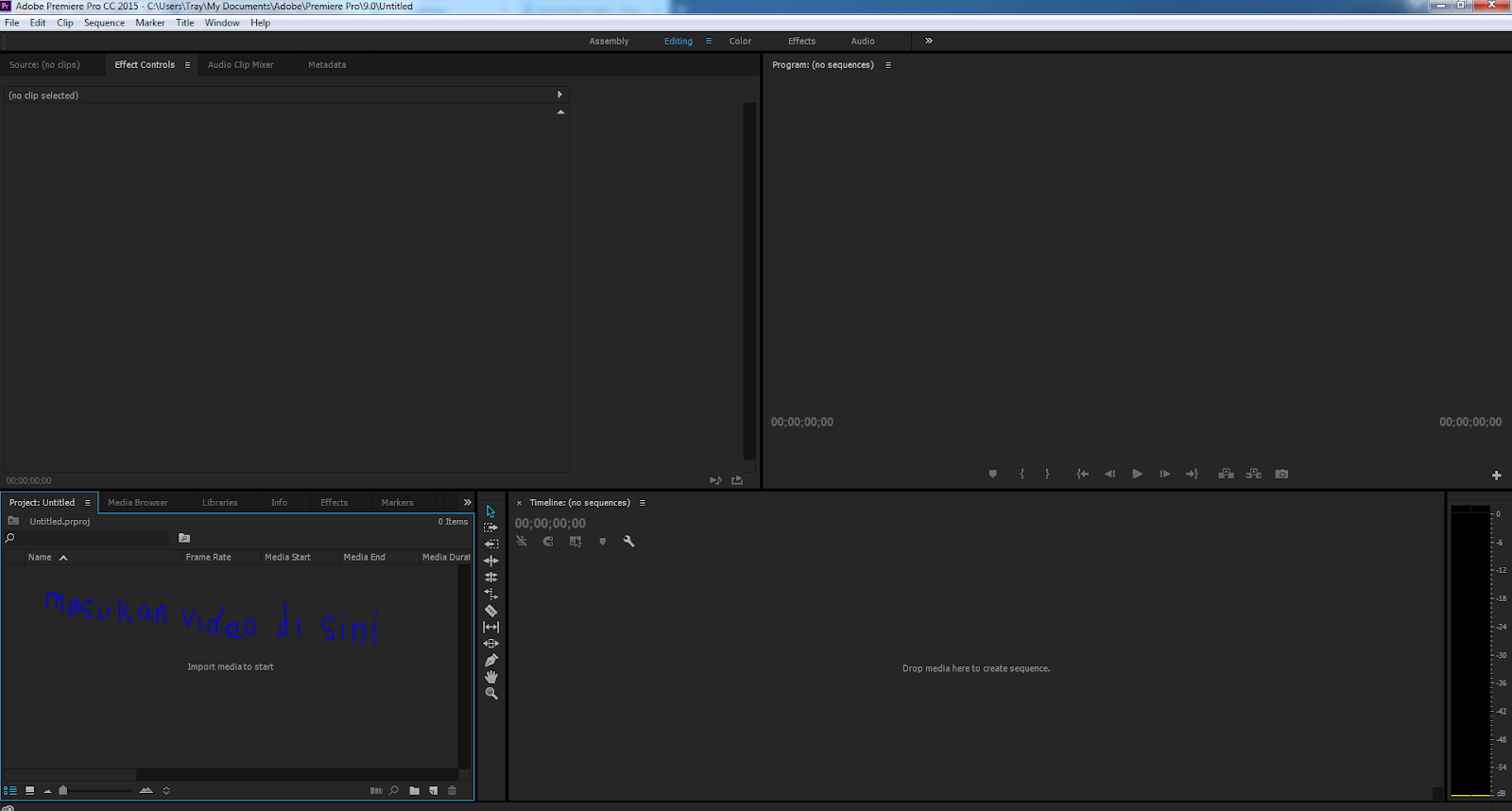The image size is (1512, 811).
Task: Click the Lift button in Program Monitor
Action: 1226,474
